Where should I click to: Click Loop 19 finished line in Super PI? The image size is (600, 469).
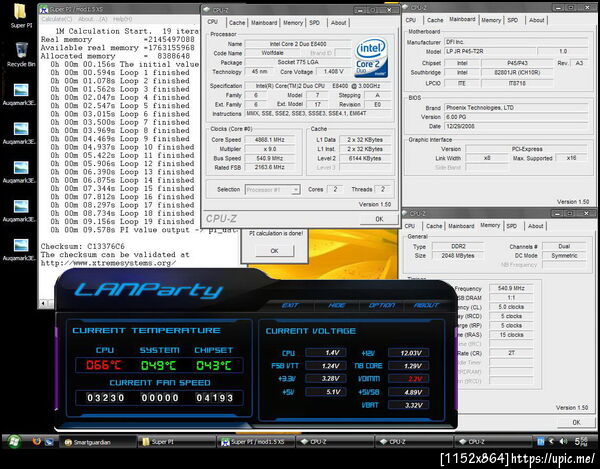pyautogui.click(x=120, y=221)
